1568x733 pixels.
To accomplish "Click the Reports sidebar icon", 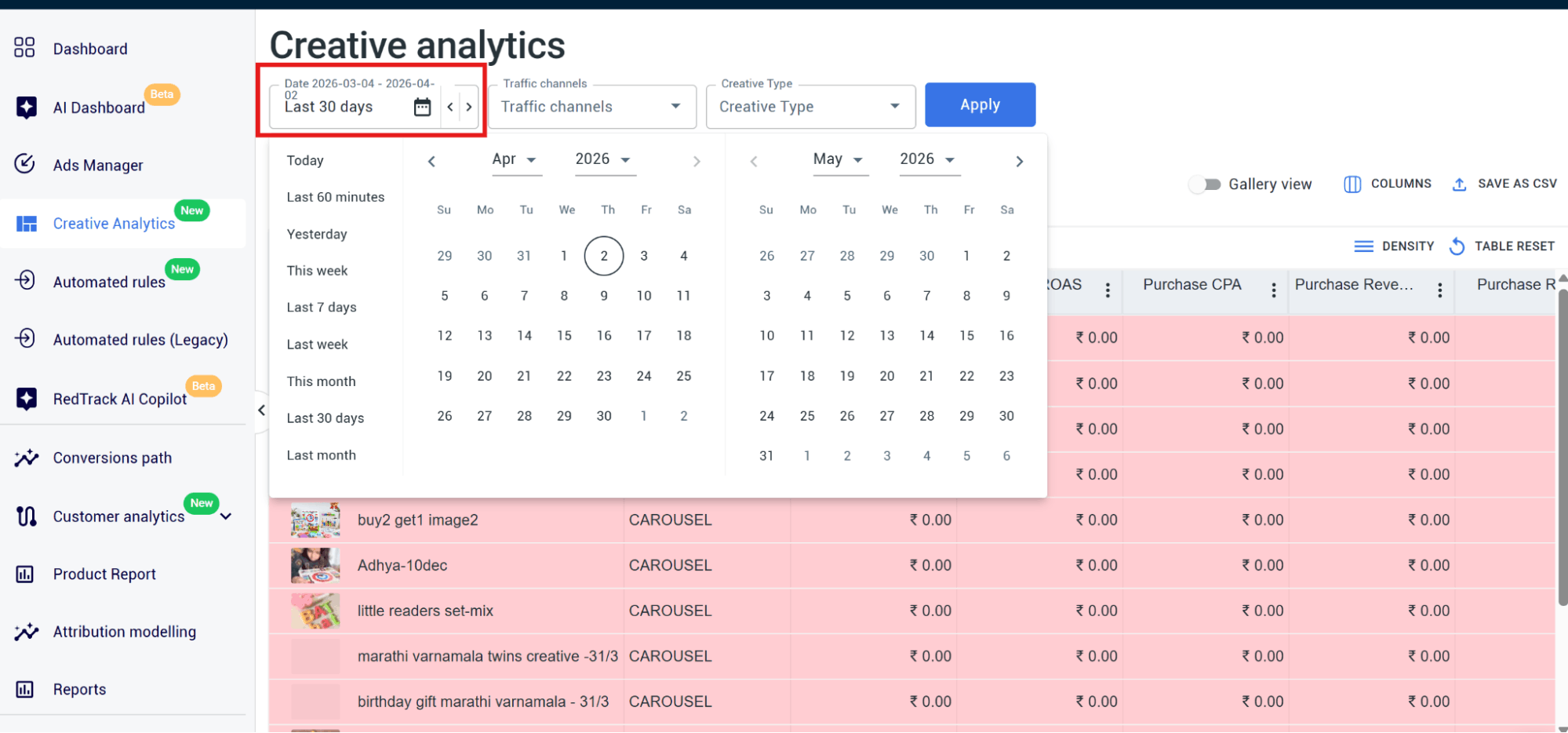I will click(25, 689).
